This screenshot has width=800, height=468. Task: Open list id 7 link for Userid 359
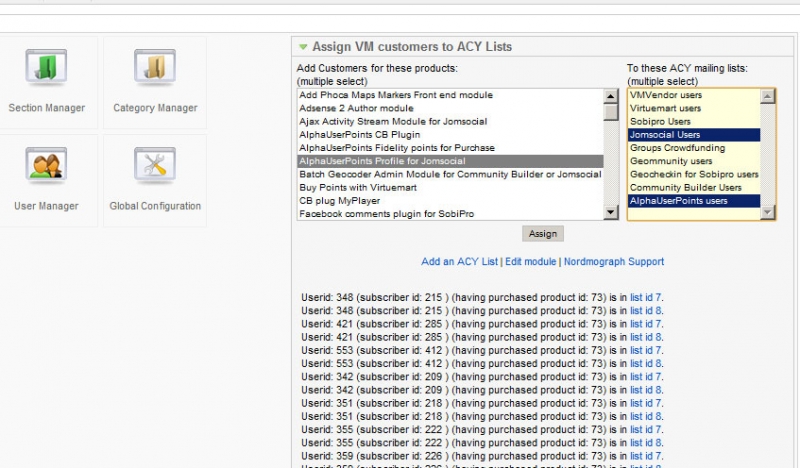coord(645,456)
